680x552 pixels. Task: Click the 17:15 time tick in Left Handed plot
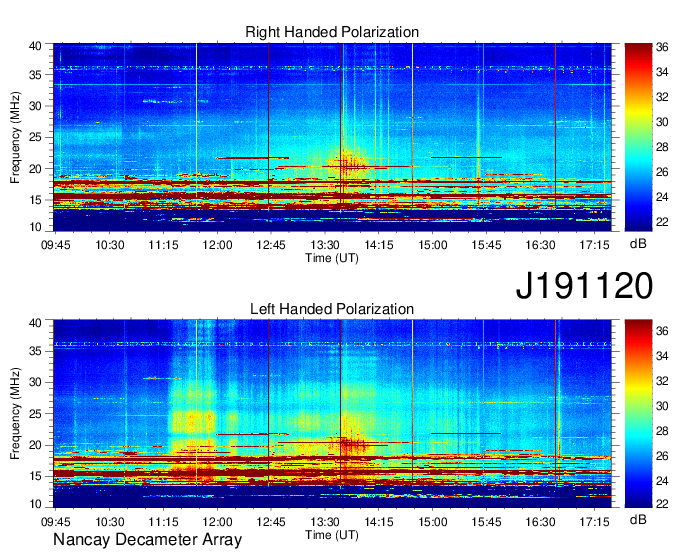coord(595,522)
